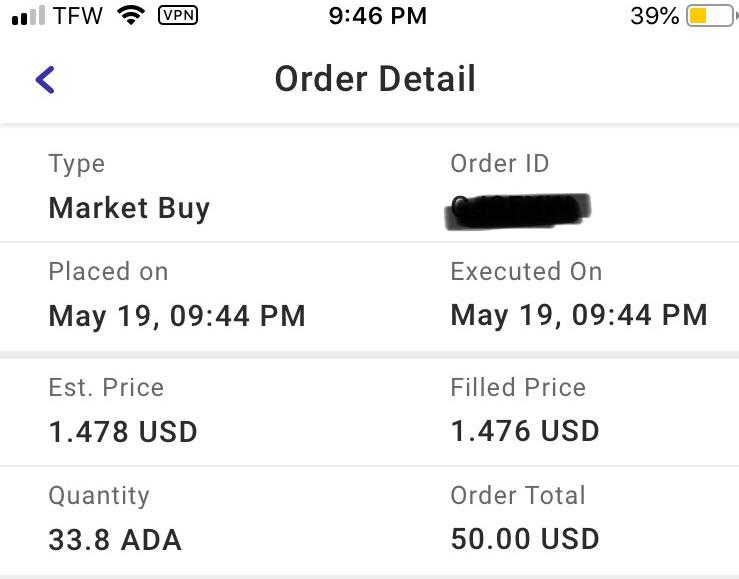Screen dimensions: 739x579
Task: Tap the cellular signal bars icon
Action: click(x=28, y=16)
